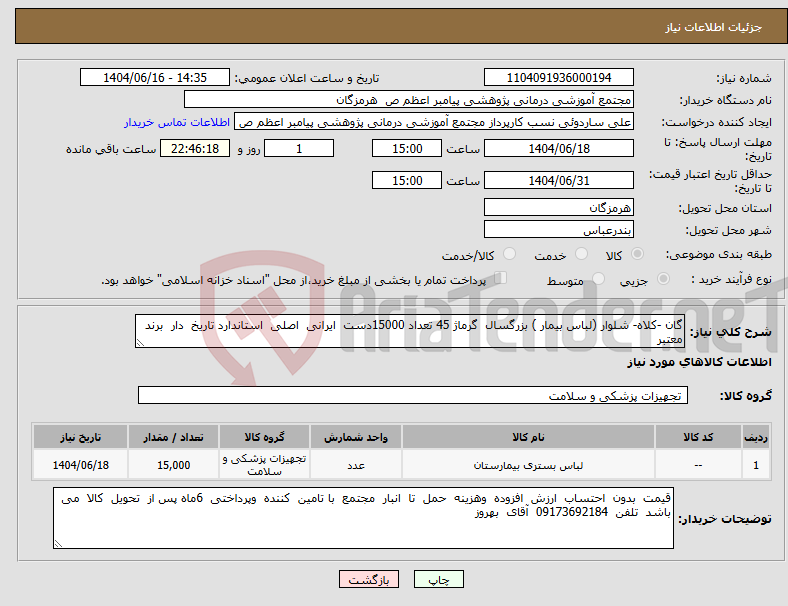Click the page header جزئیات اطلاعات نیاز
Image resolution: width=788 pixels, height=606 pixels.
pyautogui.click(x=714, y=27)
